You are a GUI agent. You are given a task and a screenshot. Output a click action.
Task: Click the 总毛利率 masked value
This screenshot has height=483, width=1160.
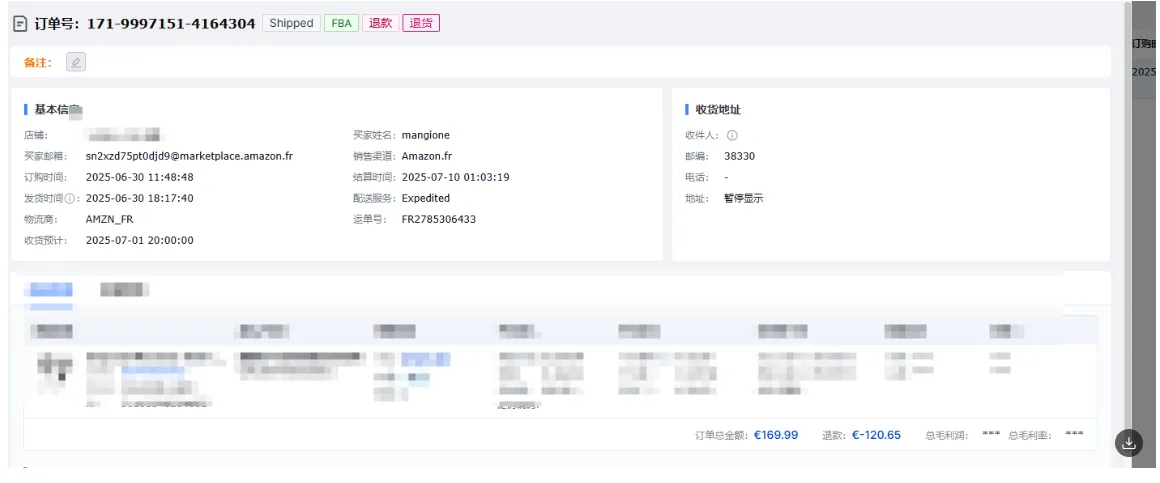pyautogui.click(x=1075, y=435)
